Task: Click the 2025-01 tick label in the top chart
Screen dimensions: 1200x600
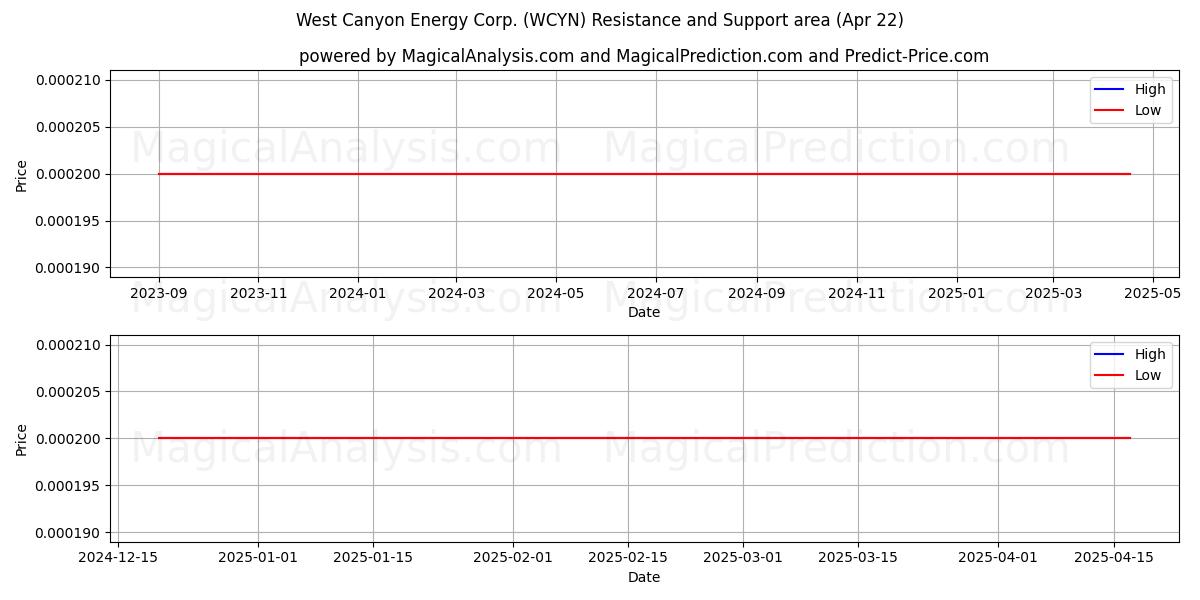Action: 957,294
